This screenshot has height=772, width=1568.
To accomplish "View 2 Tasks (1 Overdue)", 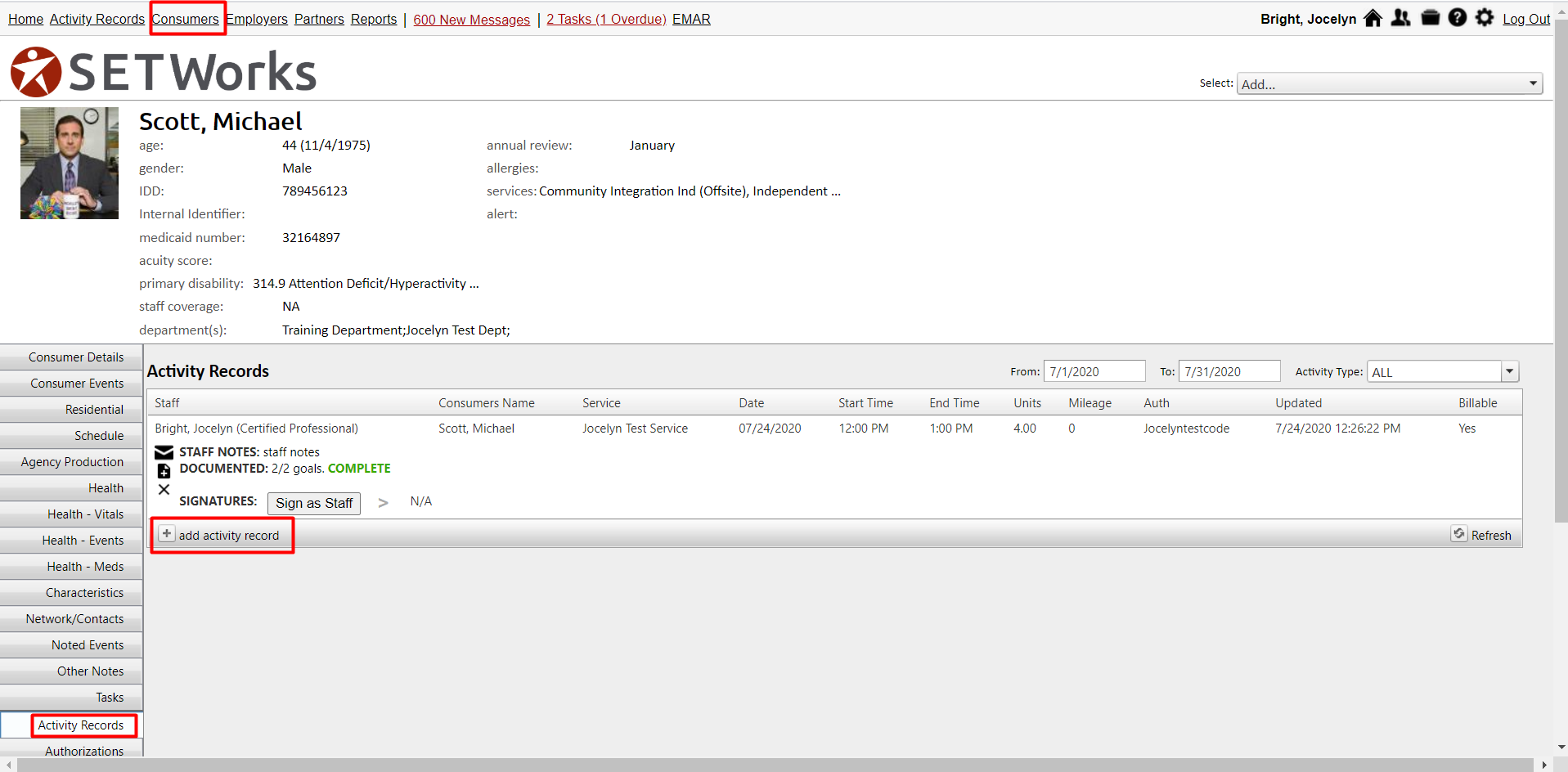I will [x=606, y=19].
